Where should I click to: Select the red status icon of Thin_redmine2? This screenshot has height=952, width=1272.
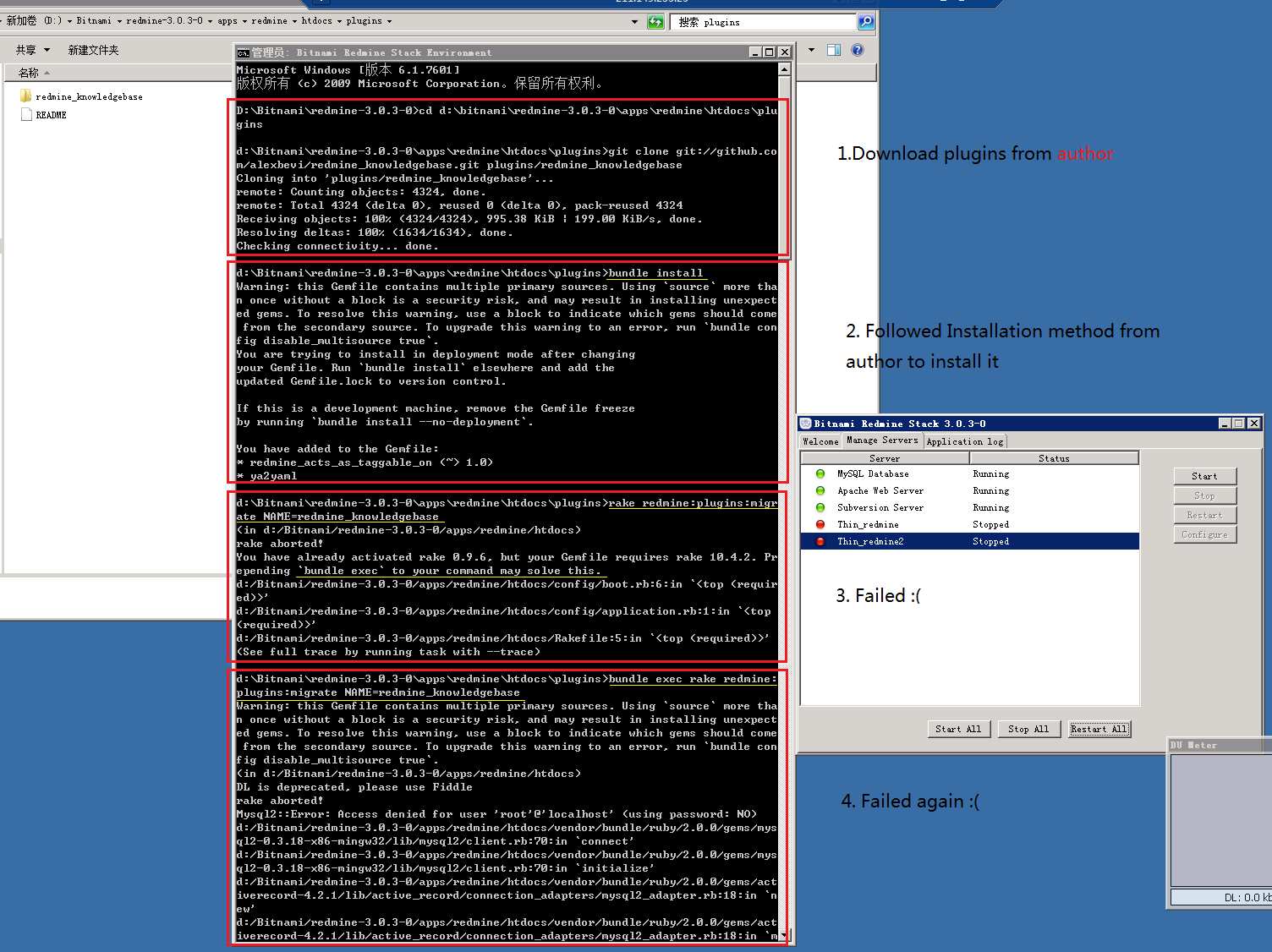(820, 542)
